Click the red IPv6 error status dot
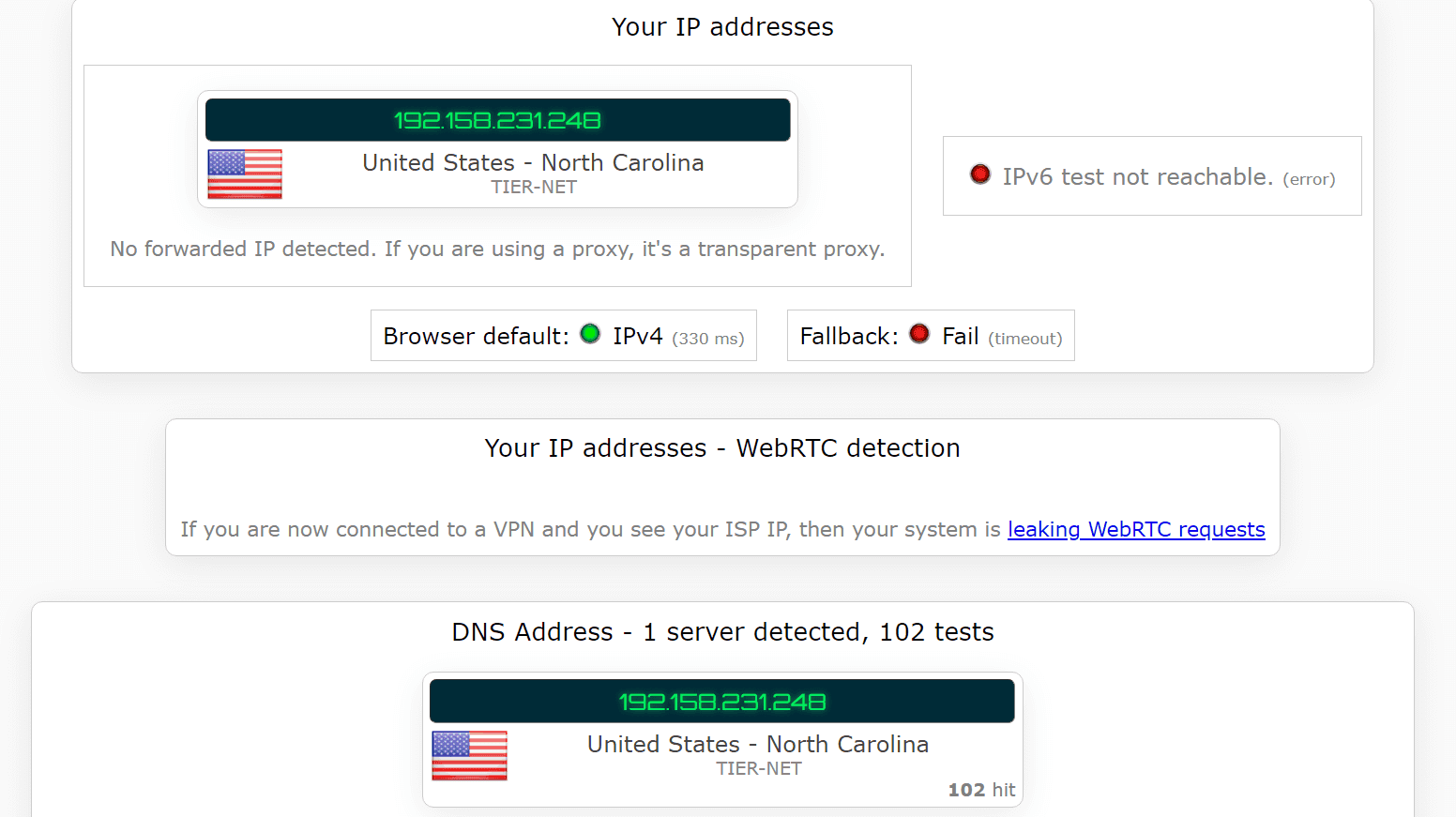 tap(980, 174)
